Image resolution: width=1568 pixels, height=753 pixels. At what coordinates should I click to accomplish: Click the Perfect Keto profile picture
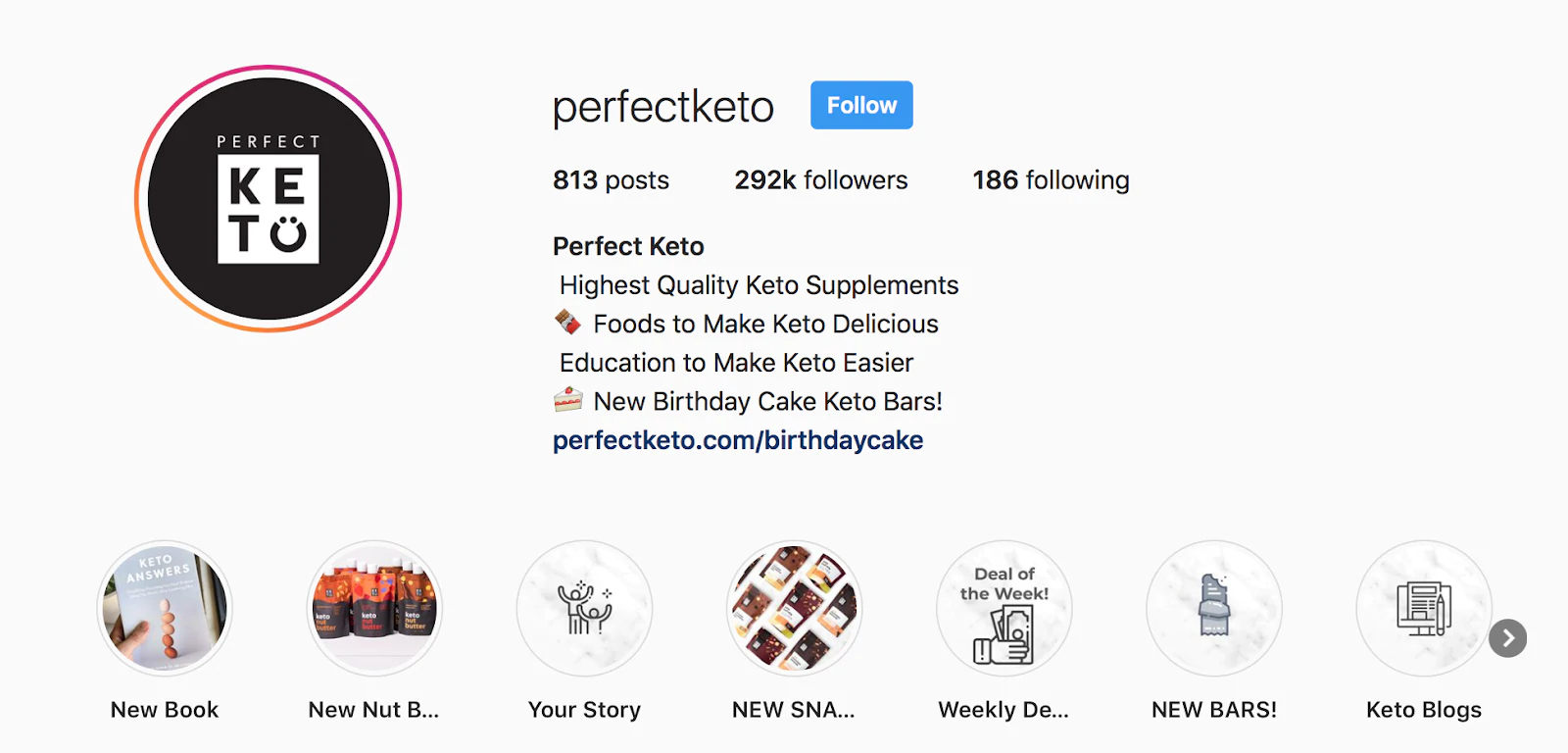click(x=268, y=199)
